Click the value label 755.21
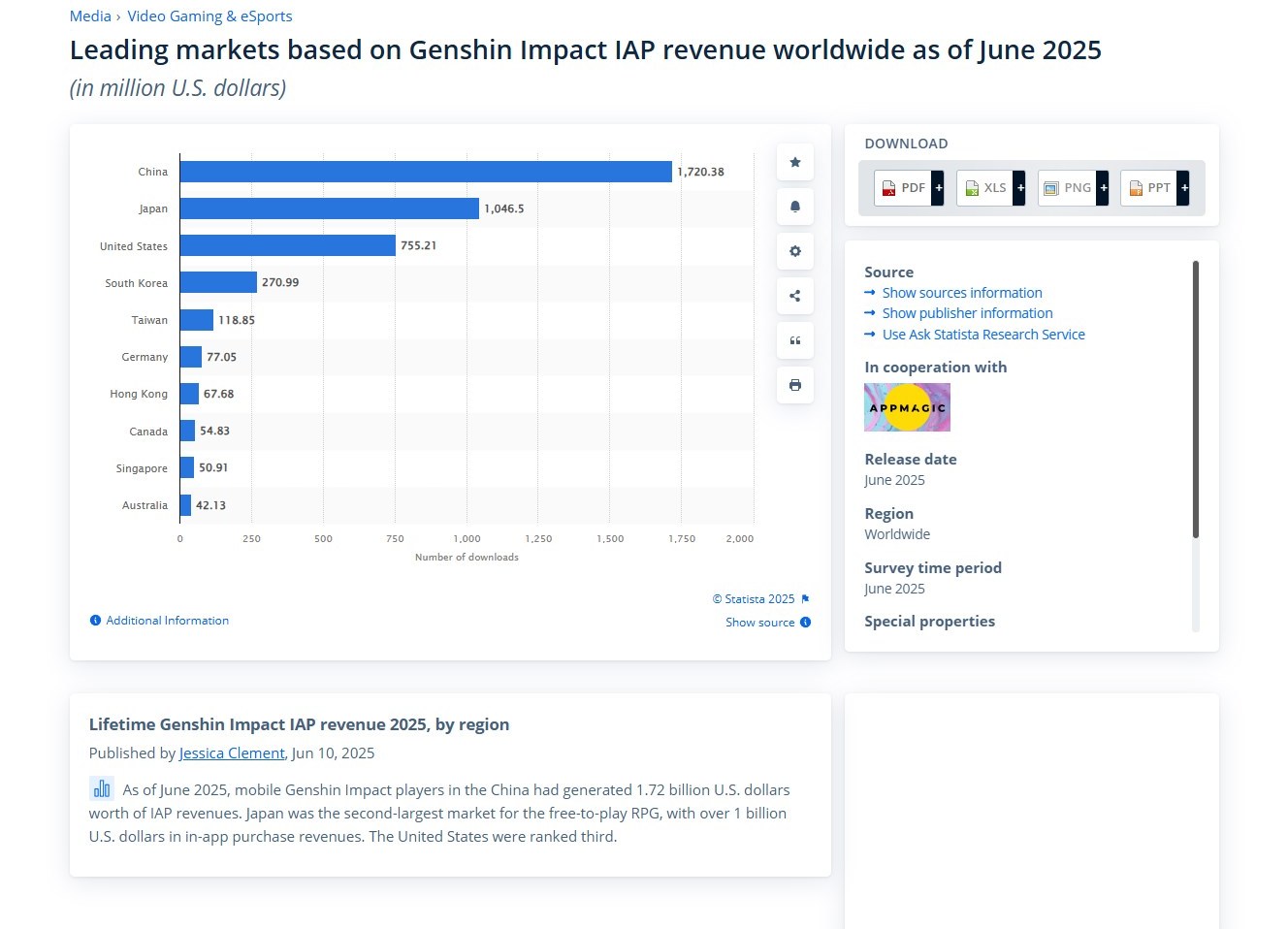1288x929 pixels. pos(419,245)
